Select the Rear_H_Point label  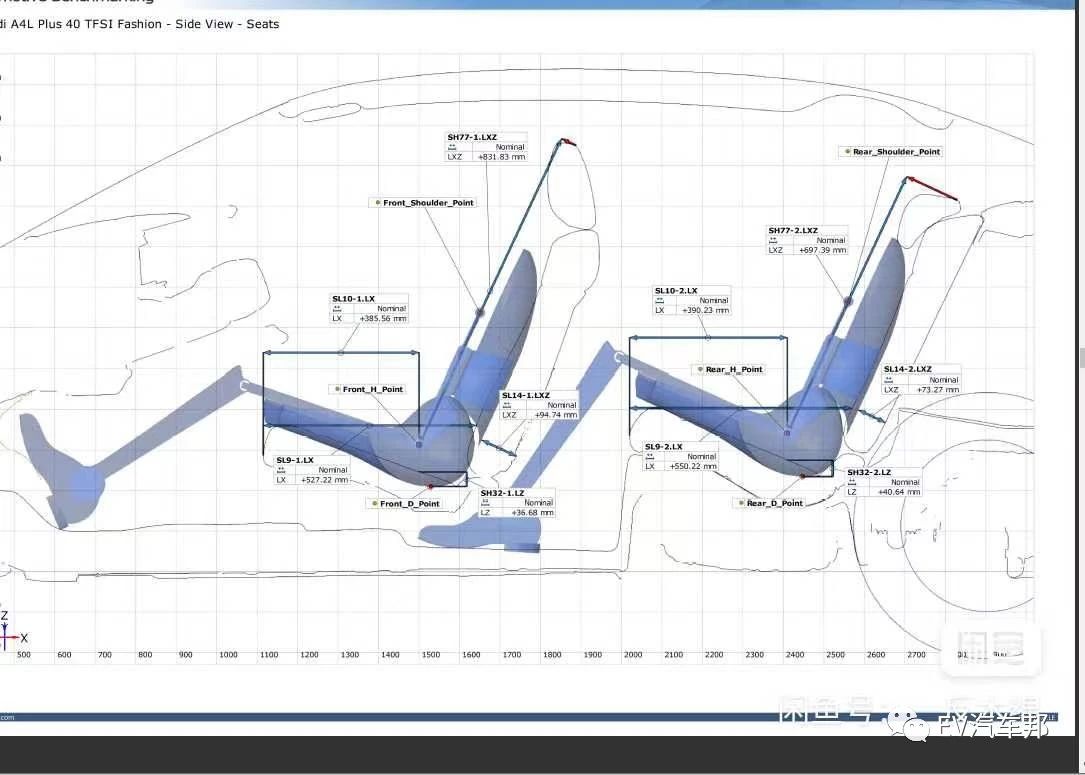[733, 369]
